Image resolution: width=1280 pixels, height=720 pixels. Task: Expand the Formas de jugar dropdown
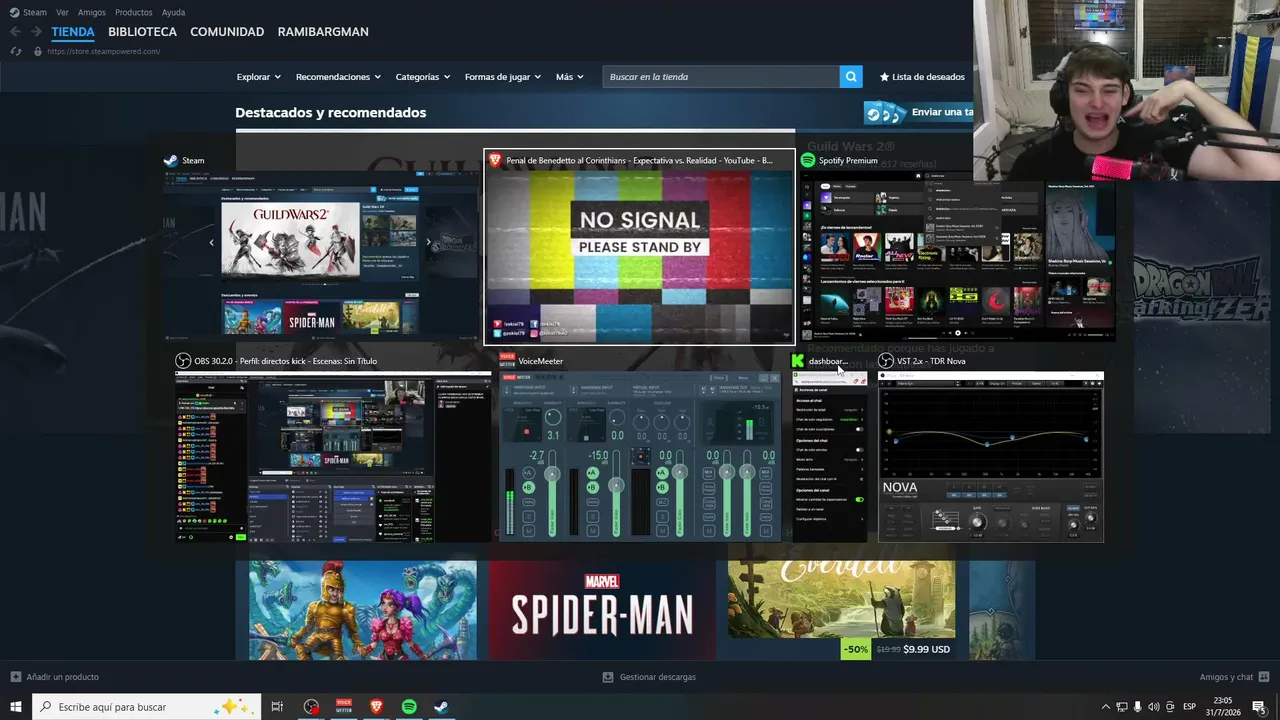pyautogui.click(x=503, y=77)
